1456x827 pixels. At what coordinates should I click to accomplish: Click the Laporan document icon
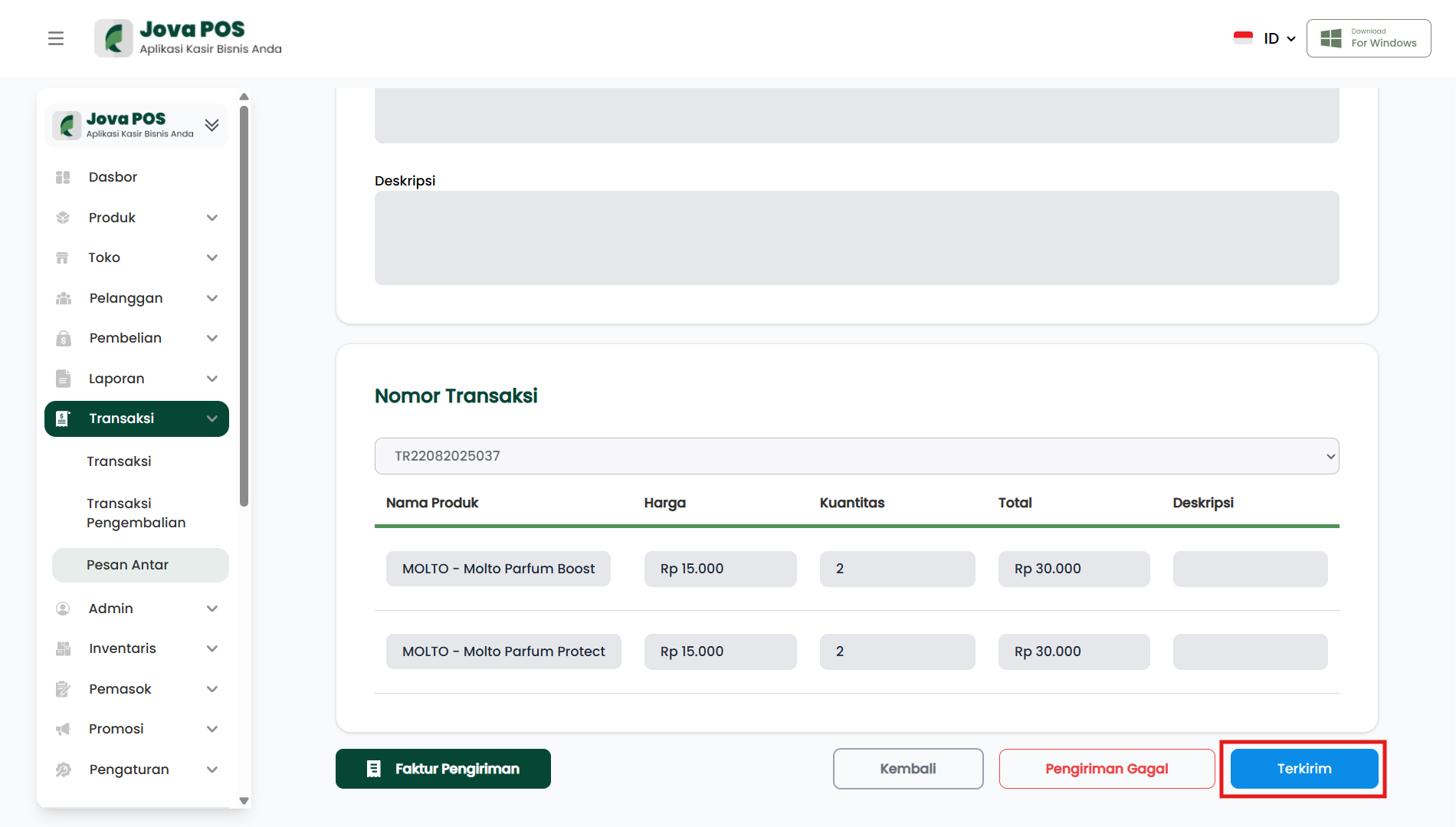pos(63,379)
